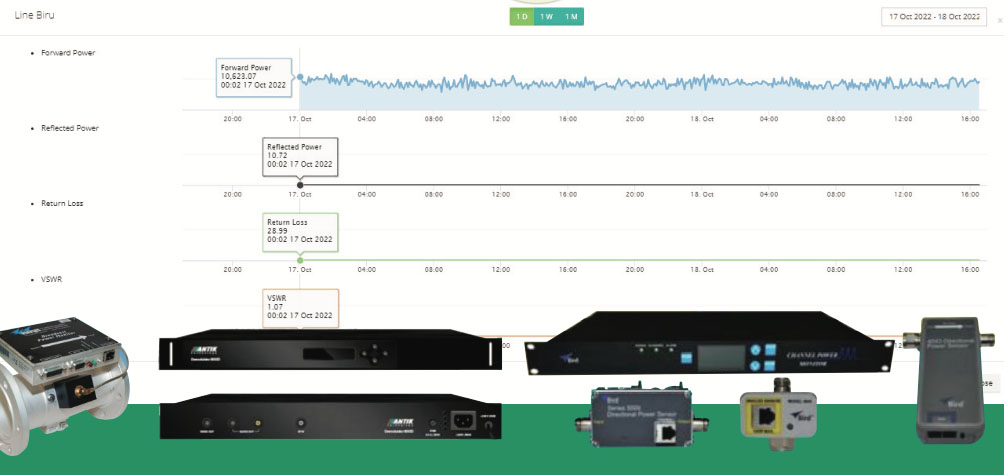Toggle the Reflected Power series legend
Screen dimensions: 1004x475
[x=70, y=128]
